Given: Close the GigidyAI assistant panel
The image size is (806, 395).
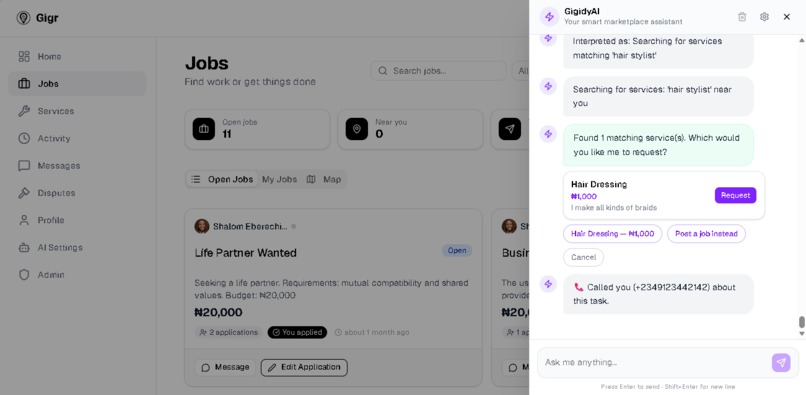Looking at the screenshot, I should pyautogui.click(x=786, y=17).
